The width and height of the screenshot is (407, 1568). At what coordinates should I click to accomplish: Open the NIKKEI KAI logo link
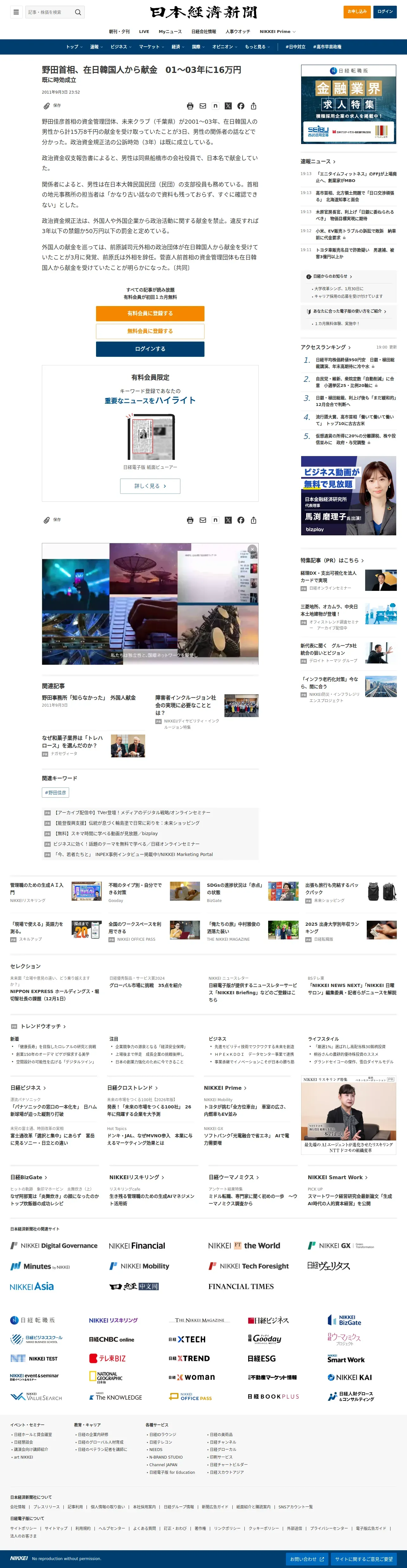point(349,1377)
